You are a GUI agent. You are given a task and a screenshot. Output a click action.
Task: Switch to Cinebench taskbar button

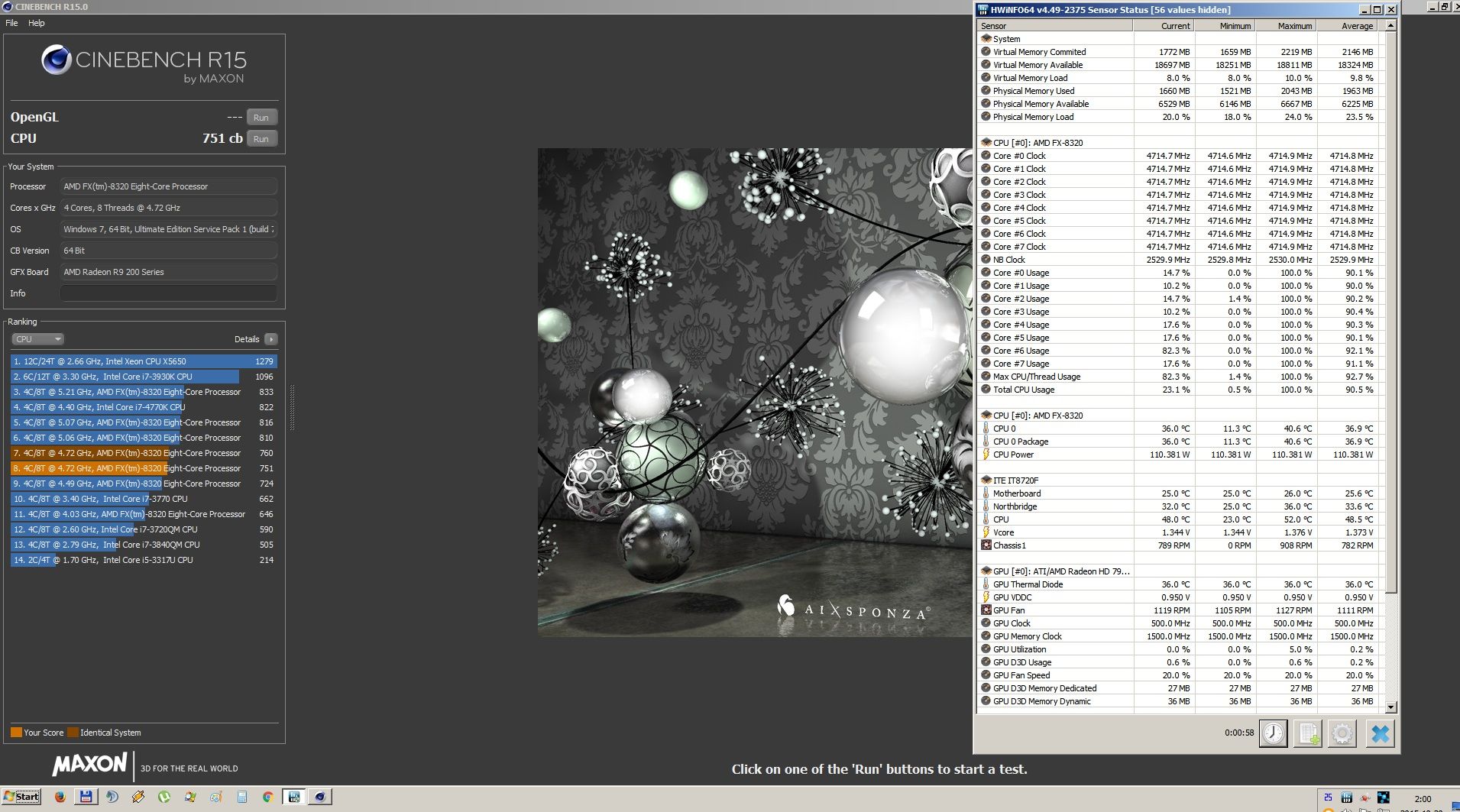(x=320, y=797)
